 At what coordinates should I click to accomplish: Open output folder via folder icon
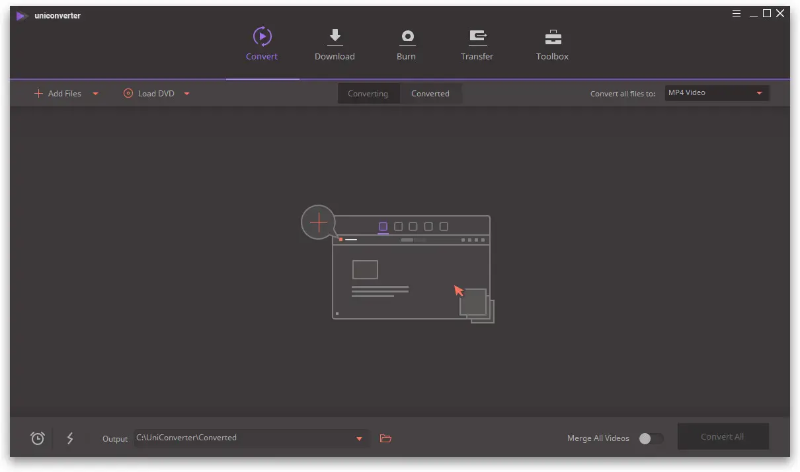pos(386,438)
